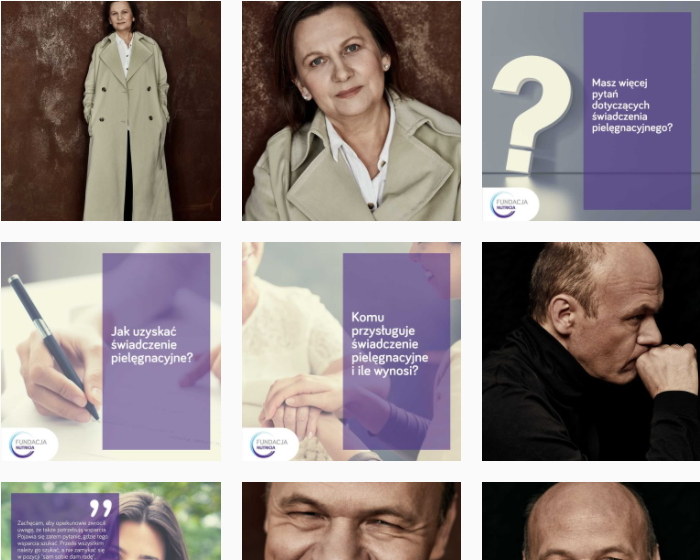Open the profile photo of bald man in black turtleneck
The width and height of the screenshot is (700, 560).
pyautogui.click(x=591, y=351)
